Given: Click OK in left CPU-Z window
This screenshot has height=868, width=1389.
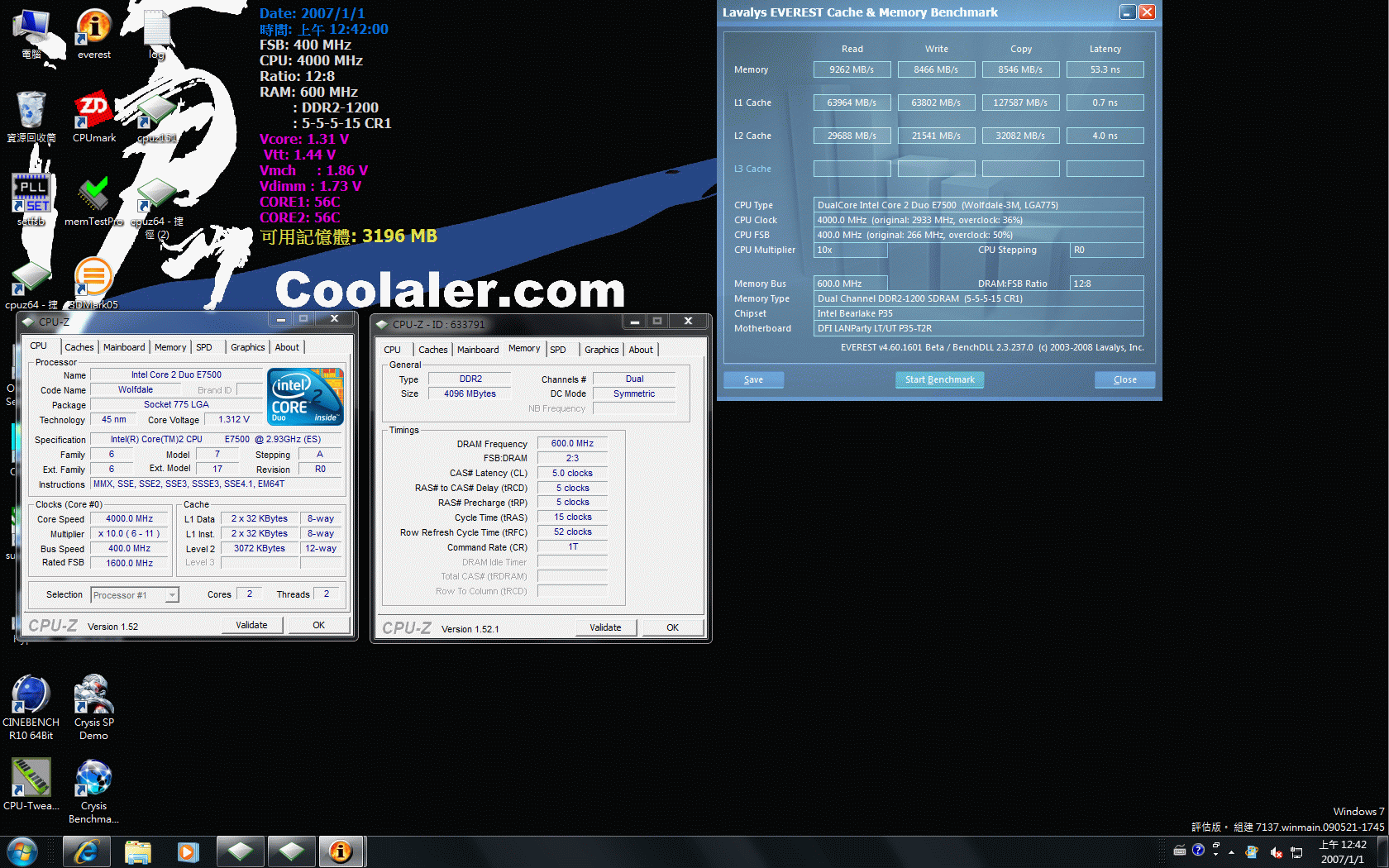Looking at the screenshot, I should pos(319,625).
